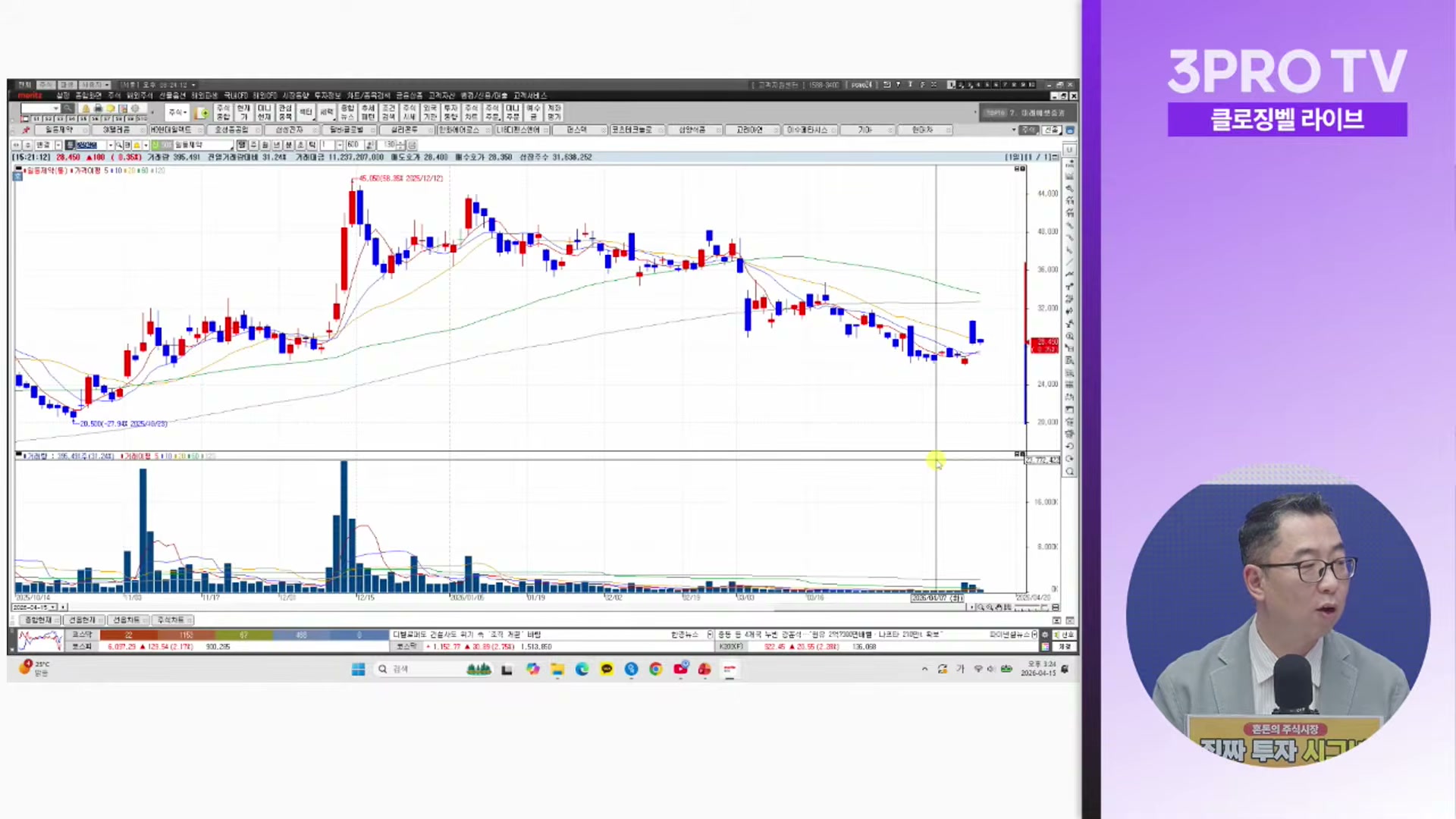Toggle the 분 (minute) chart period button
The height and width of the screenshot is (819, 1456).
pyautogui.click(x=288, y=145)
